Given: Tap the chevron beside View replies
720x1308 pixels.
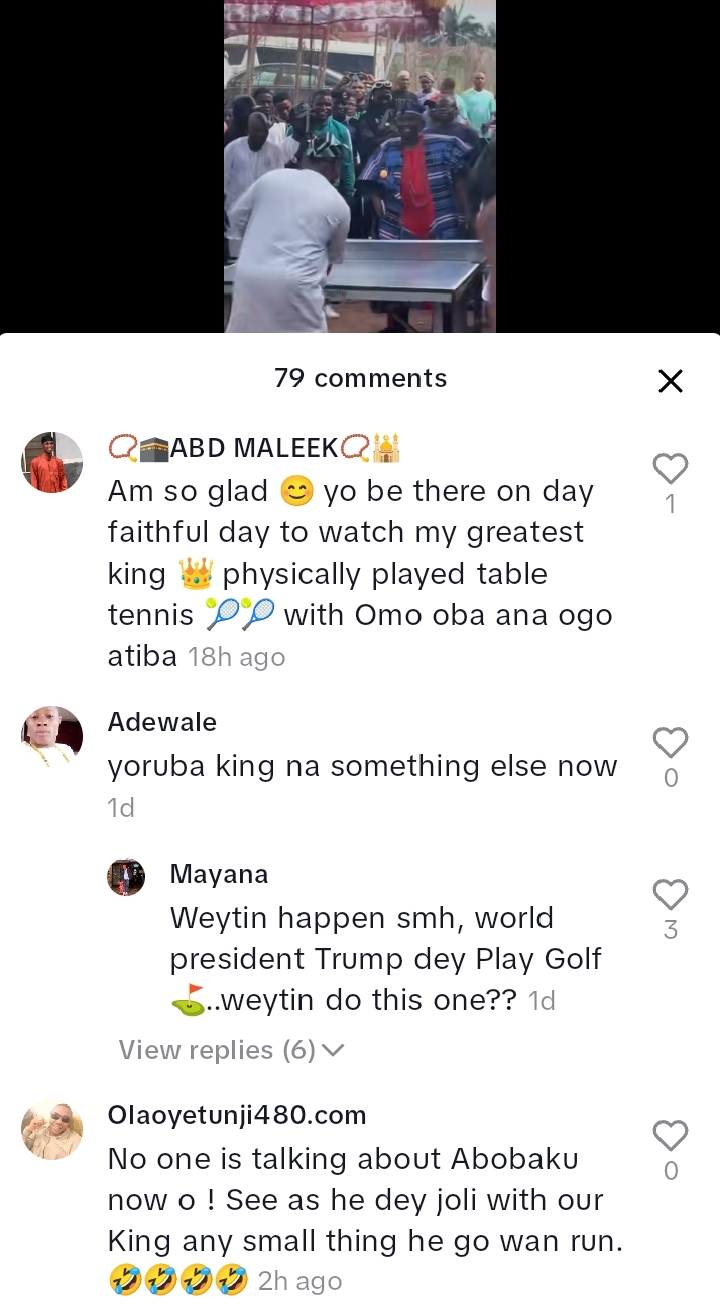Looking at the screenshot, I should tap(335, 1050).
